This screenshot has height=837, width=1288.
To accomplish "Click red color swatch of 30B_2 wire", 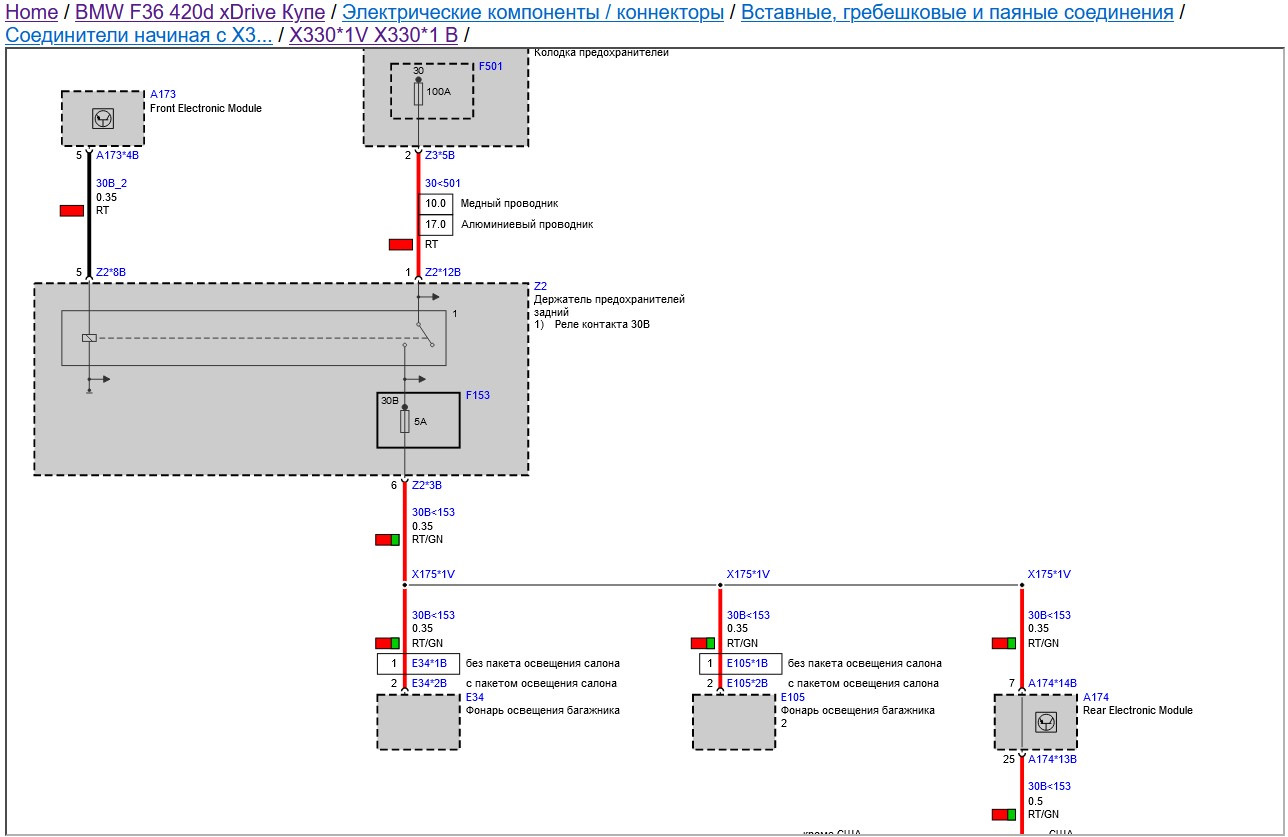I will (x=72, y=211).
